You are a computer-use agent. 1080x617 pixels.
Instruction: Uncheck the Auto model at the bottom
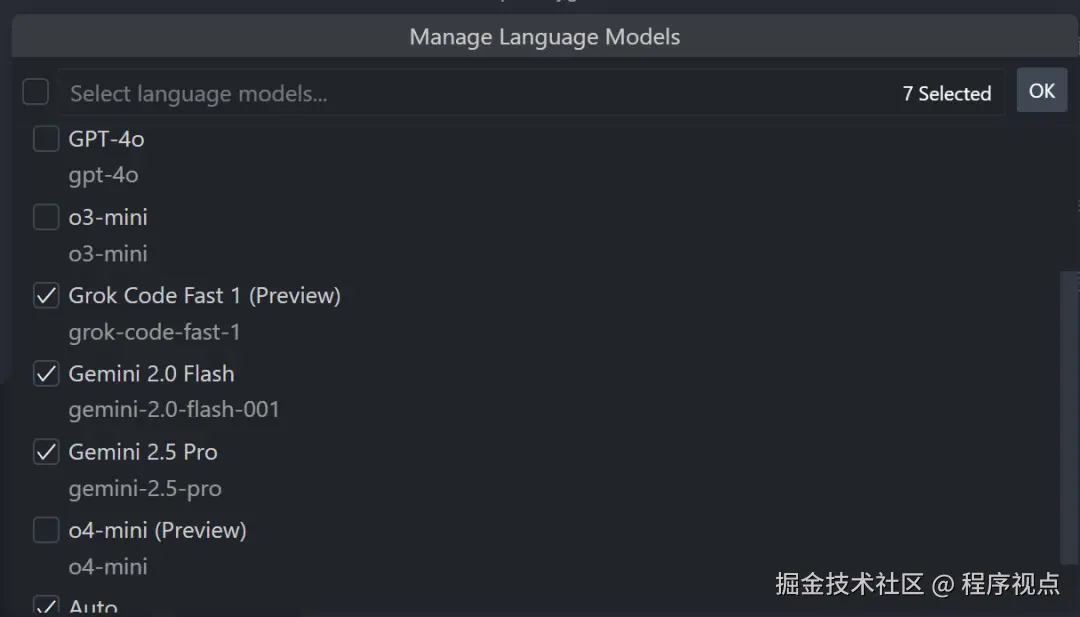point(45,604)
